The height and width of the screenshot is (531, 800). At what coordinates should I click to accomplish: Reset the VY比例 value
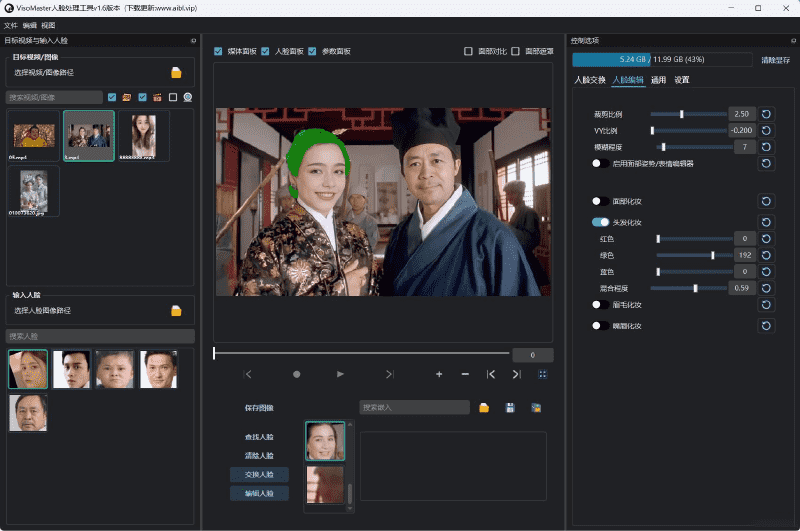coord(766,131)
